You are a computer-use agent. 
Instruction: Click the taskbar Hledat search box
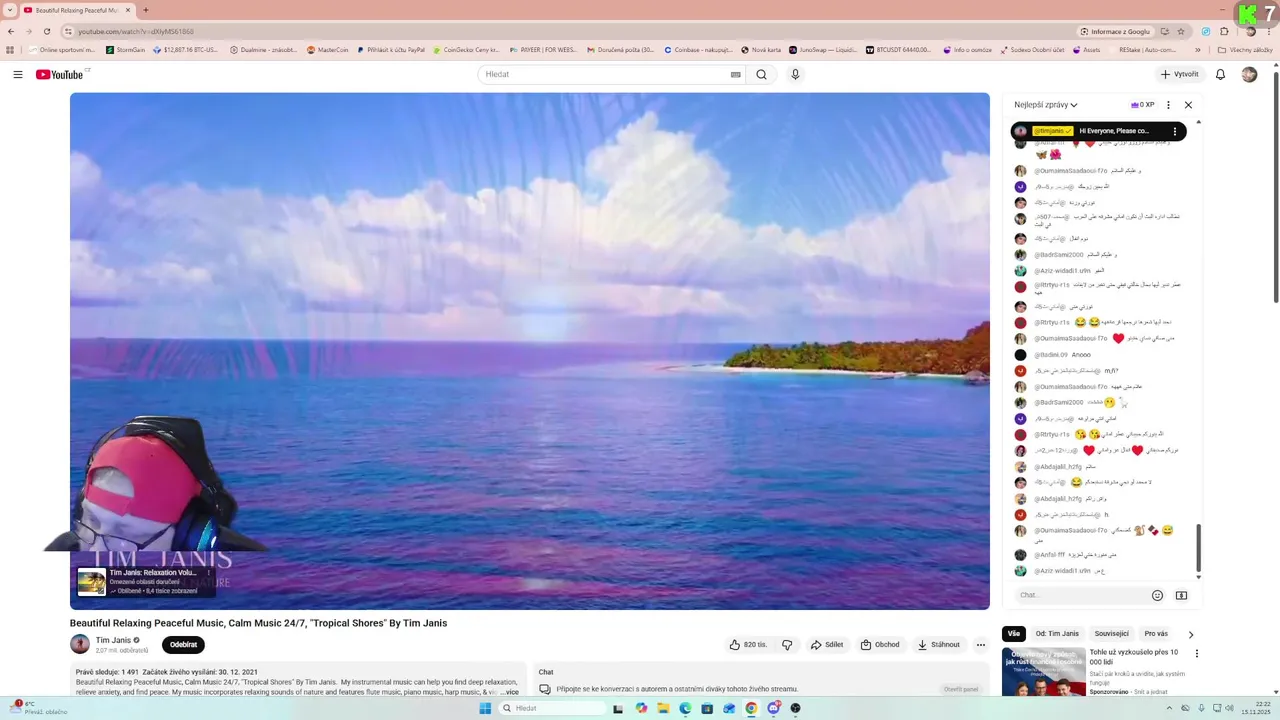pyautogui.click(x=553, y=708)
